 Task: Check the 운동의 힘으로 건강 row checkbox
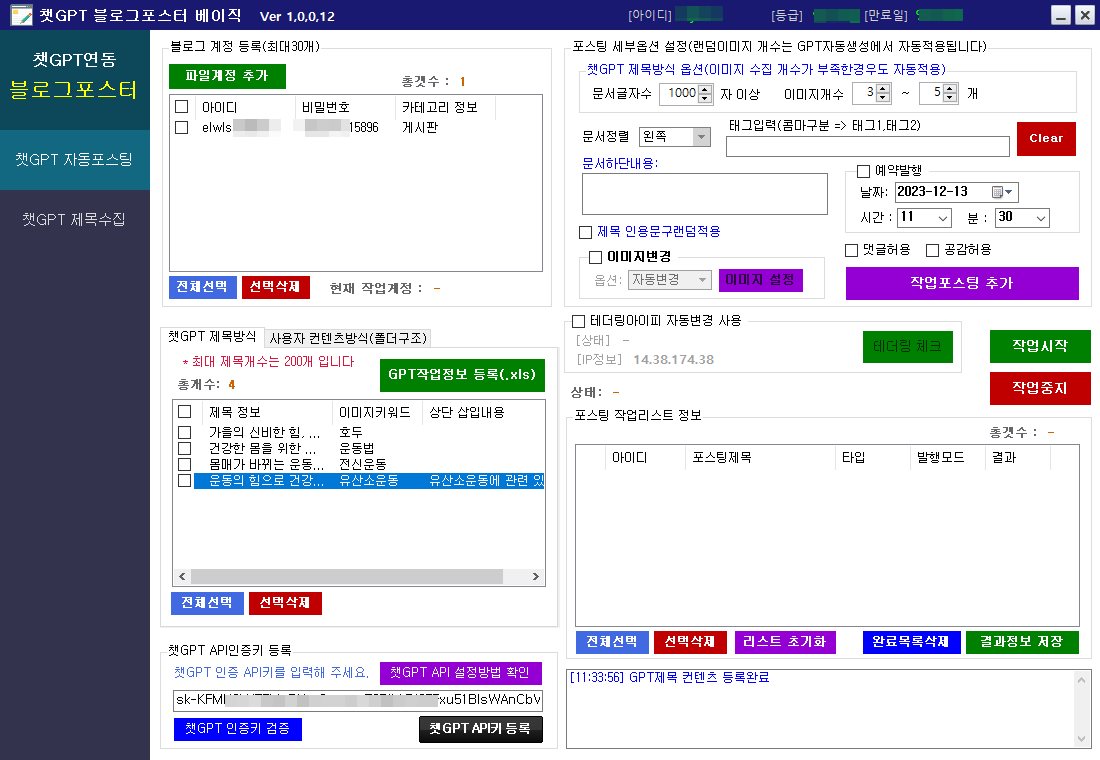tap(185, 480)
